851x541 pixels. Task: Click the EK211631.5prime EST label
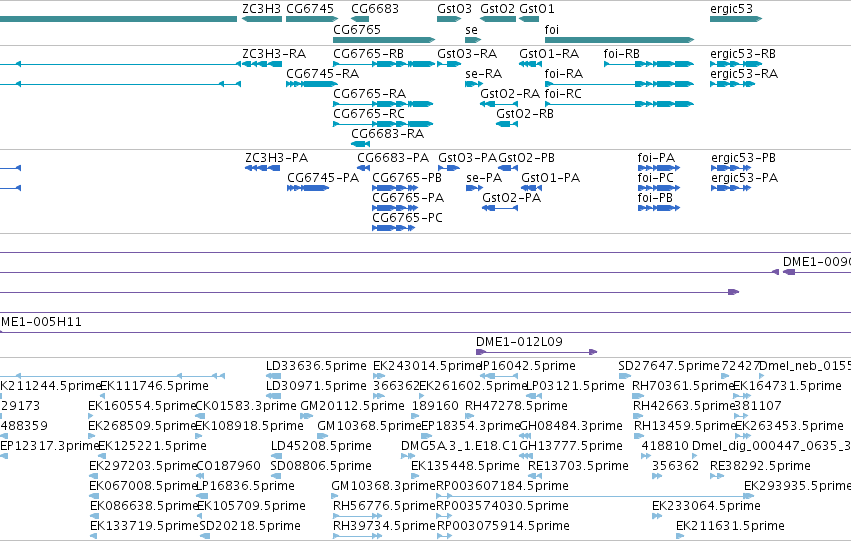(x=731, y=526)
